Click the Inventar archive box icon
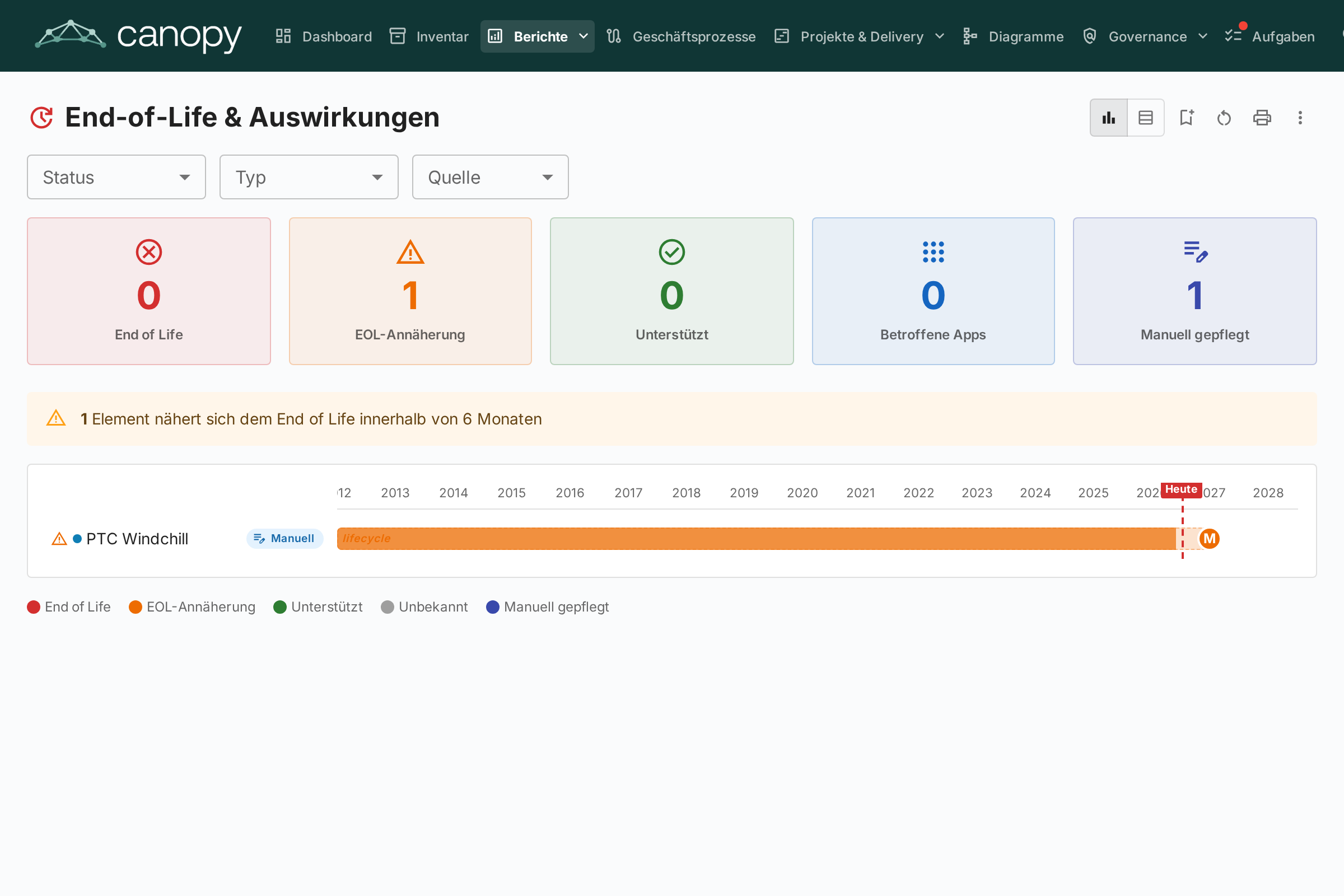Screen dimensions: 1344x896 [x=398, y=36]
